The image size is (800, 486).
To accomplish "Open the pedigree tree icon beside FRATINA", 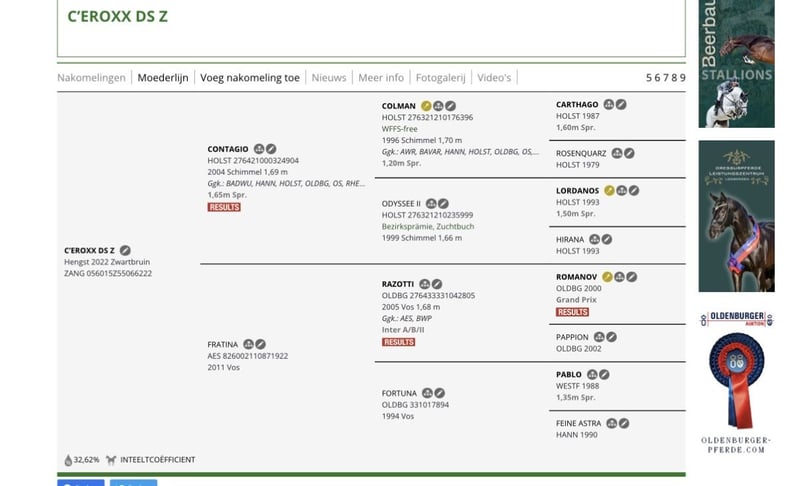I will pos(249,345).
